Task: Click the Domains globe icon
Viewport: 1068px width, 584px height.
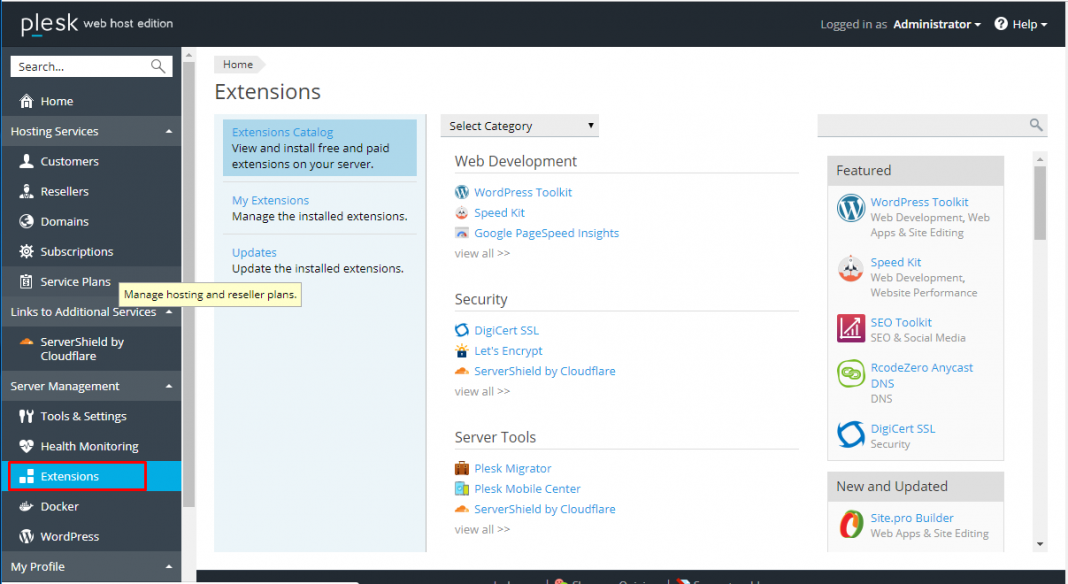Action: click(x=25, y=221)
